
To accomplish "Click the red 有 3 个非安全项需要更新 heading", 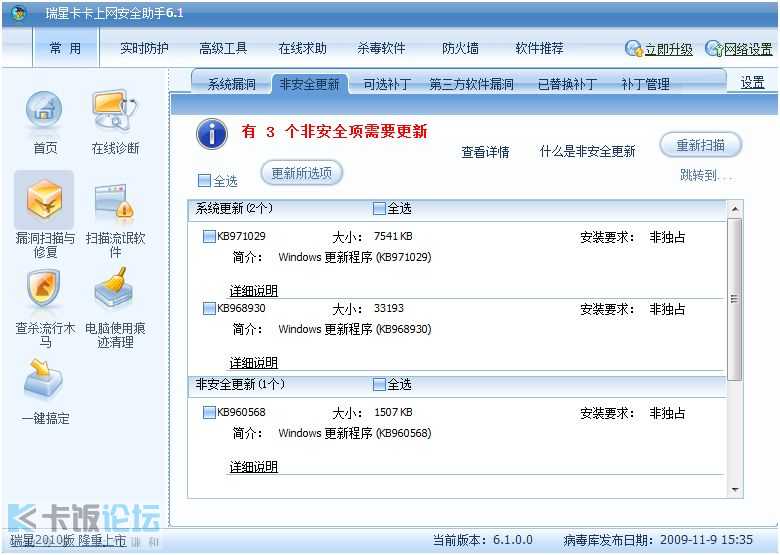I will coord(335,132).
